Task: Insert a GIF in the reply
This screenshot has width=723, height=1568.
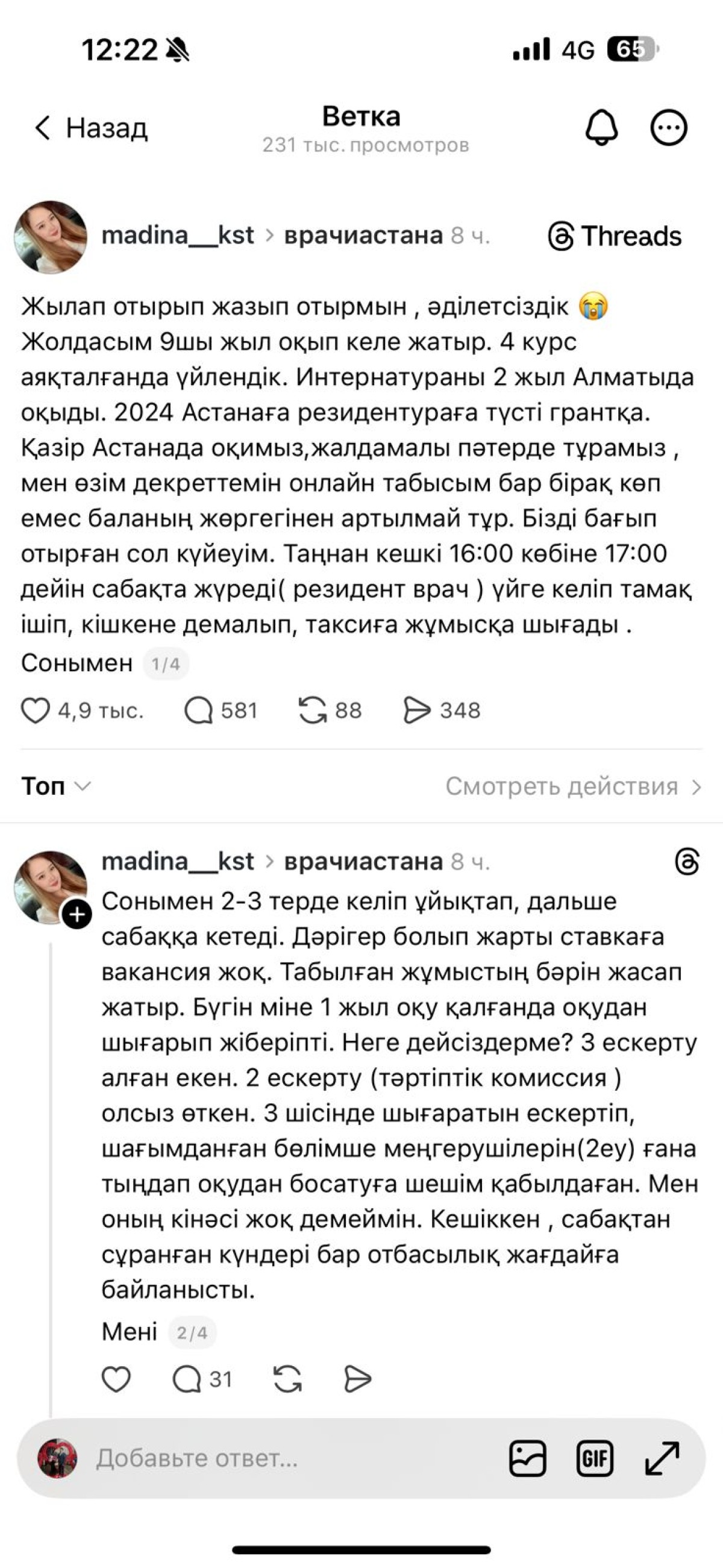Action: 595,1458
